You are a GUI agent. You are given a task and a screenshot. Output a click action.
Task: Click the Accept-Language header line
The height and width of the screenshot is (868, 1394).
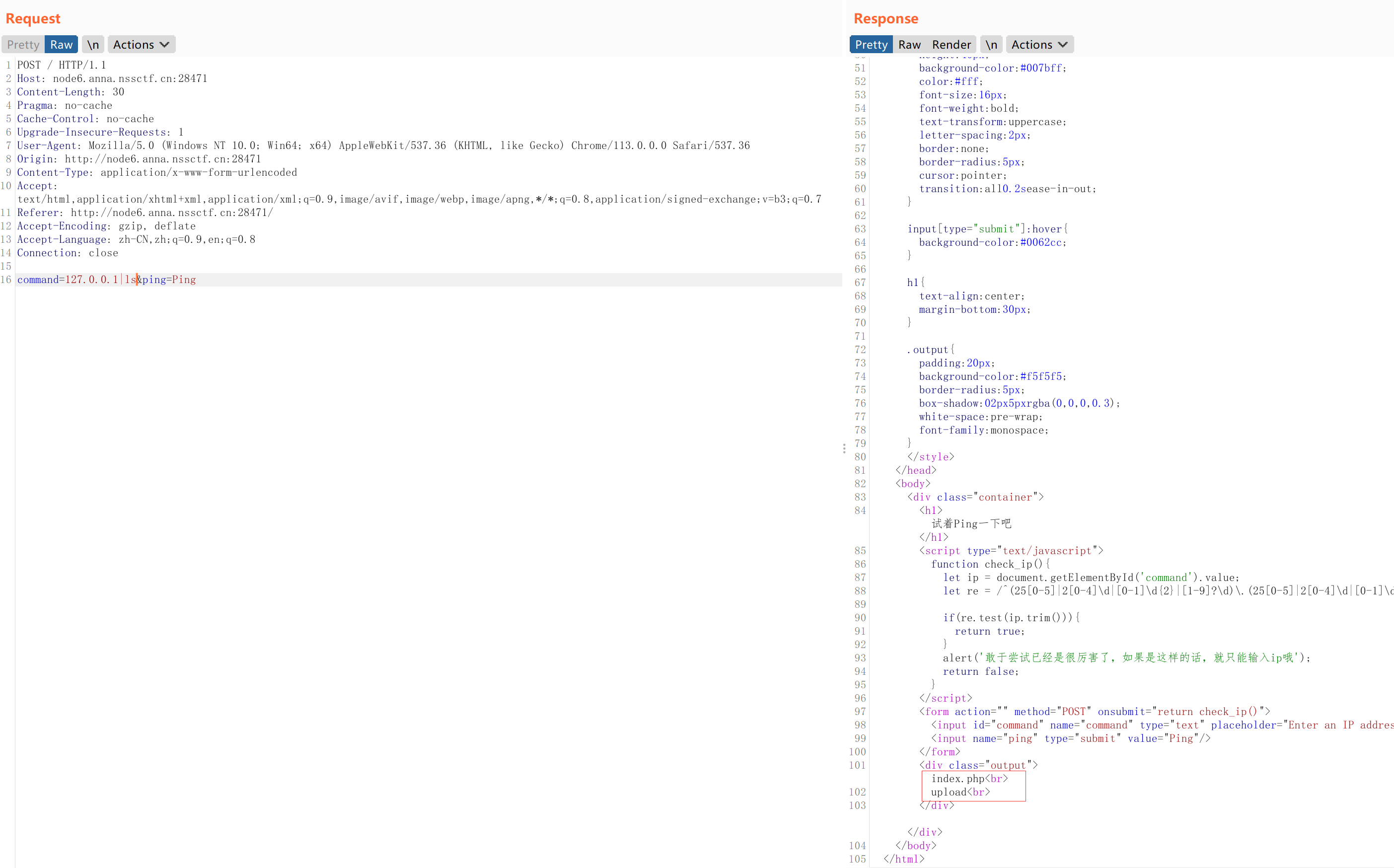click(136, 239)
